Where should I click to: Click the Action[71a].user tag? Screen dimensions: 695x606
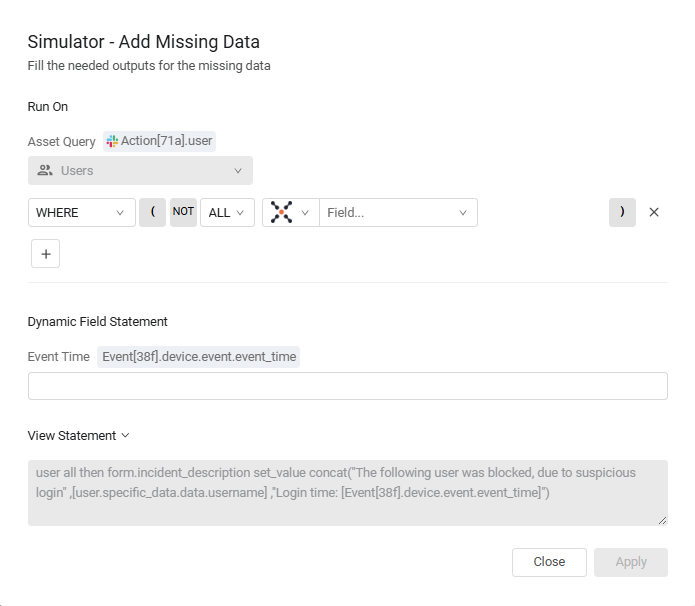coord(160,141)
